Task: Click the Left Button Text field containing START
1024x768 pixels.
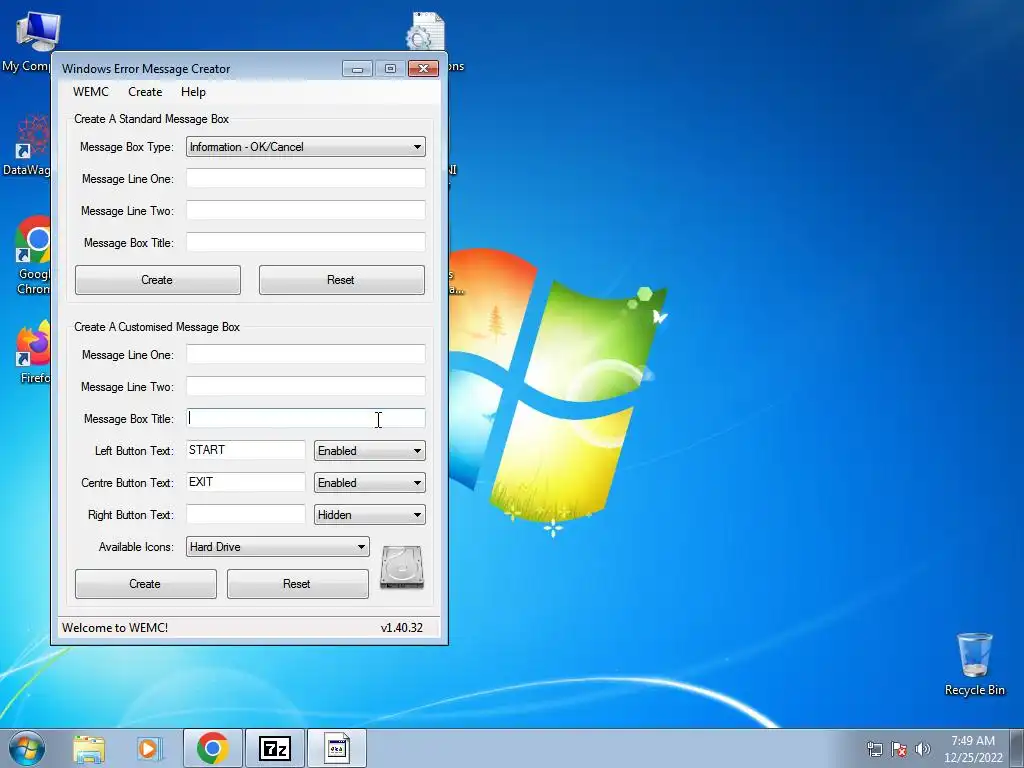Action: click(x=246, y=450)
